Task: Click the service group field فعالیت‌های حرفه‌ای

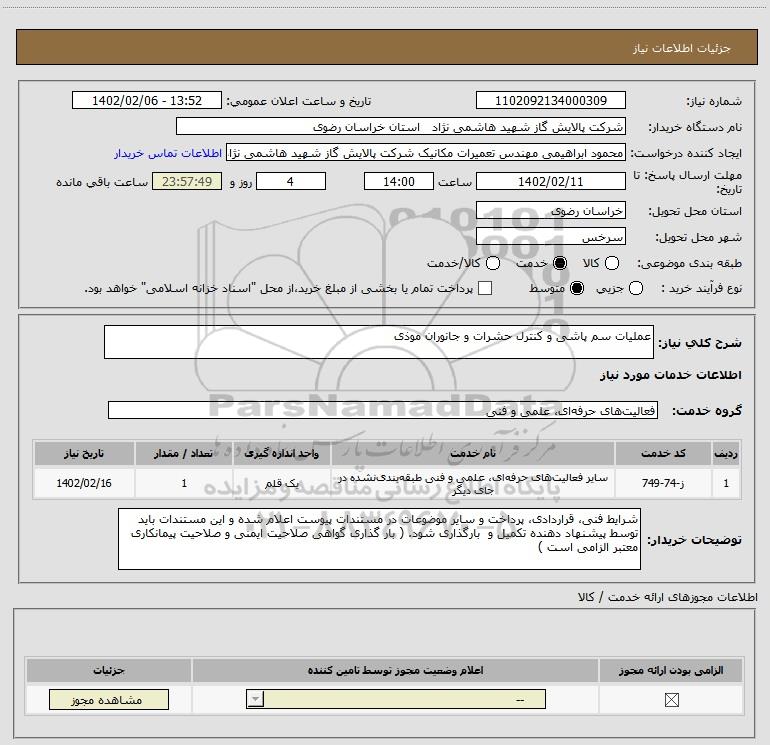Action: coord(383,411)
